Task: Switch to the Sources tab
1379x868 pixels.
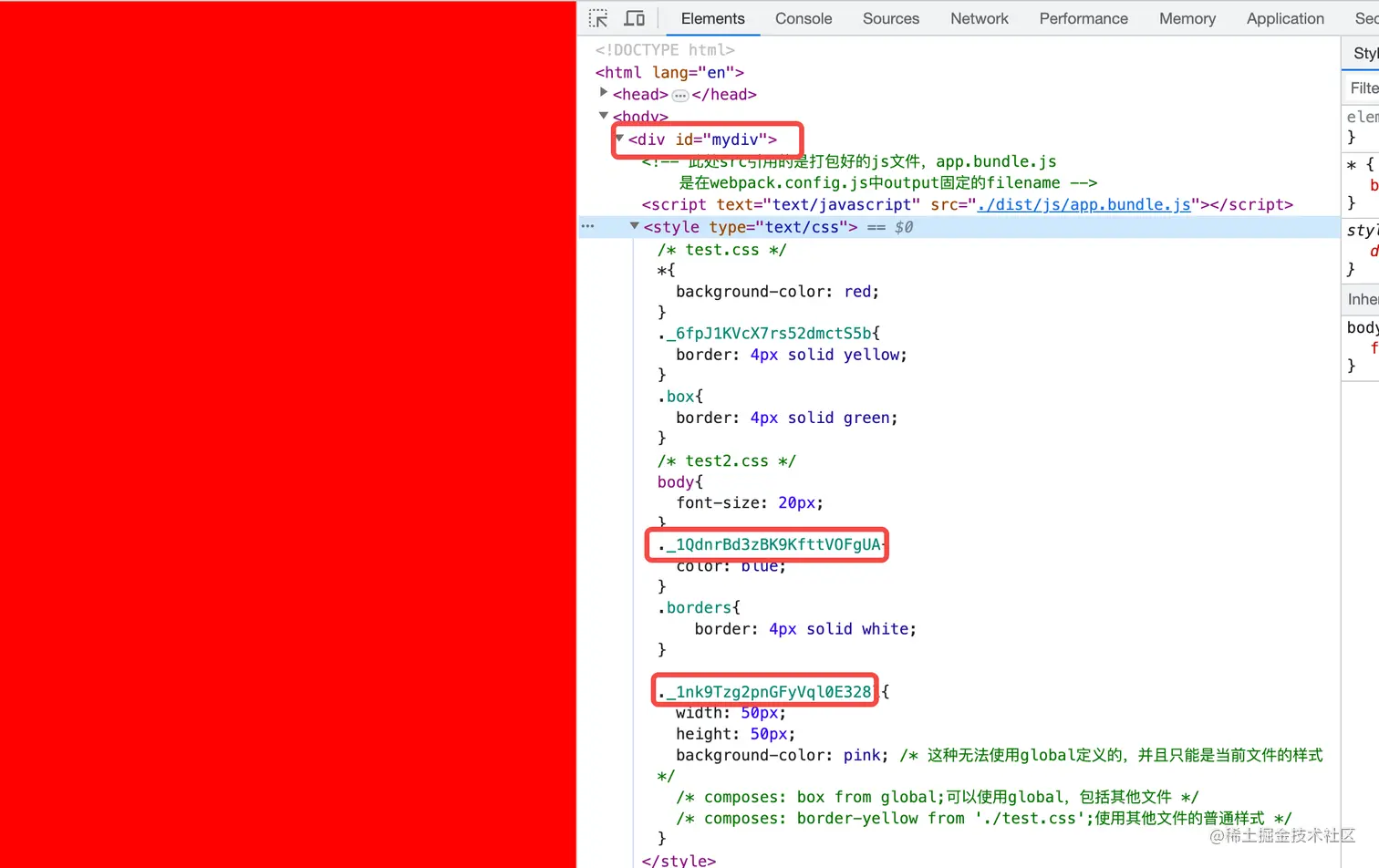Action: (891, 18)
